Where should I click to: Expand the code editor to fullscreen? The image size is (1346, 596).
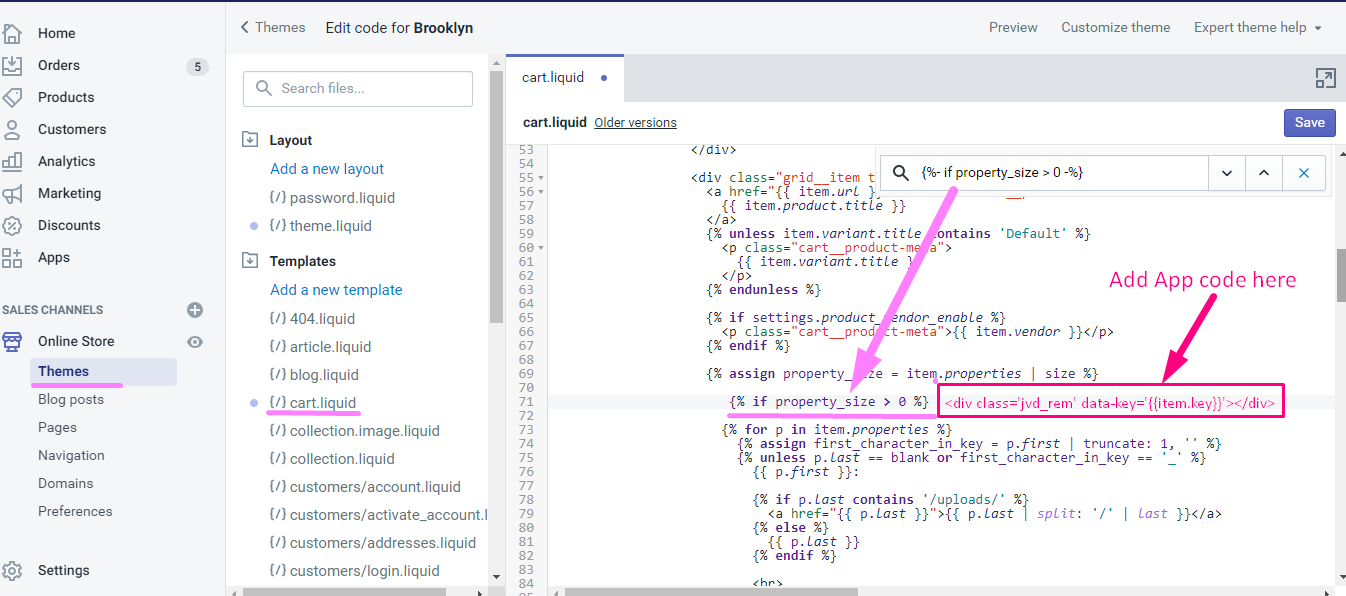tap(1325, 79)
